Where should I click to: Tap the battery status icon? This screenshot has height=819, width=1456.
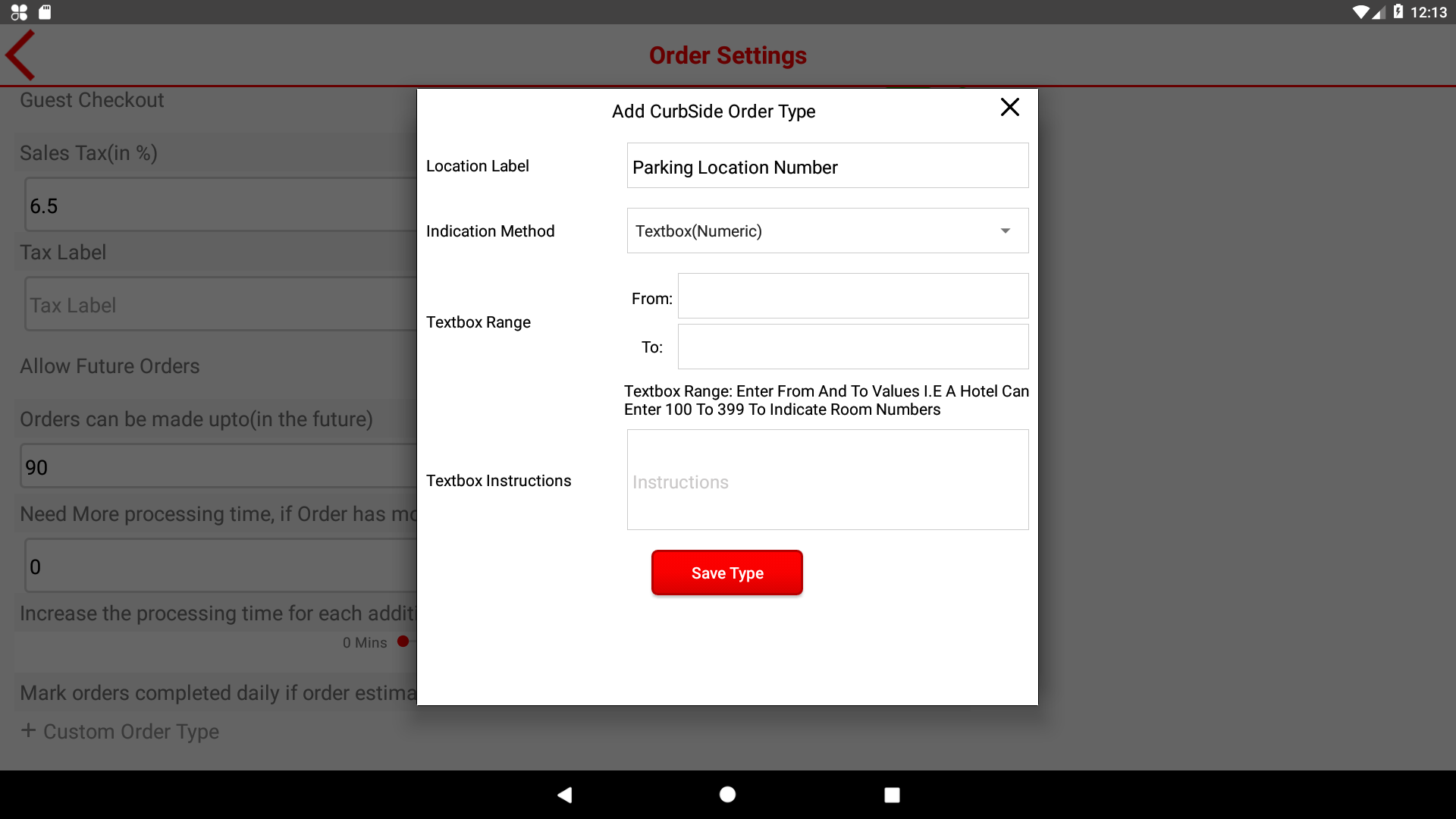coord(1398,12)
